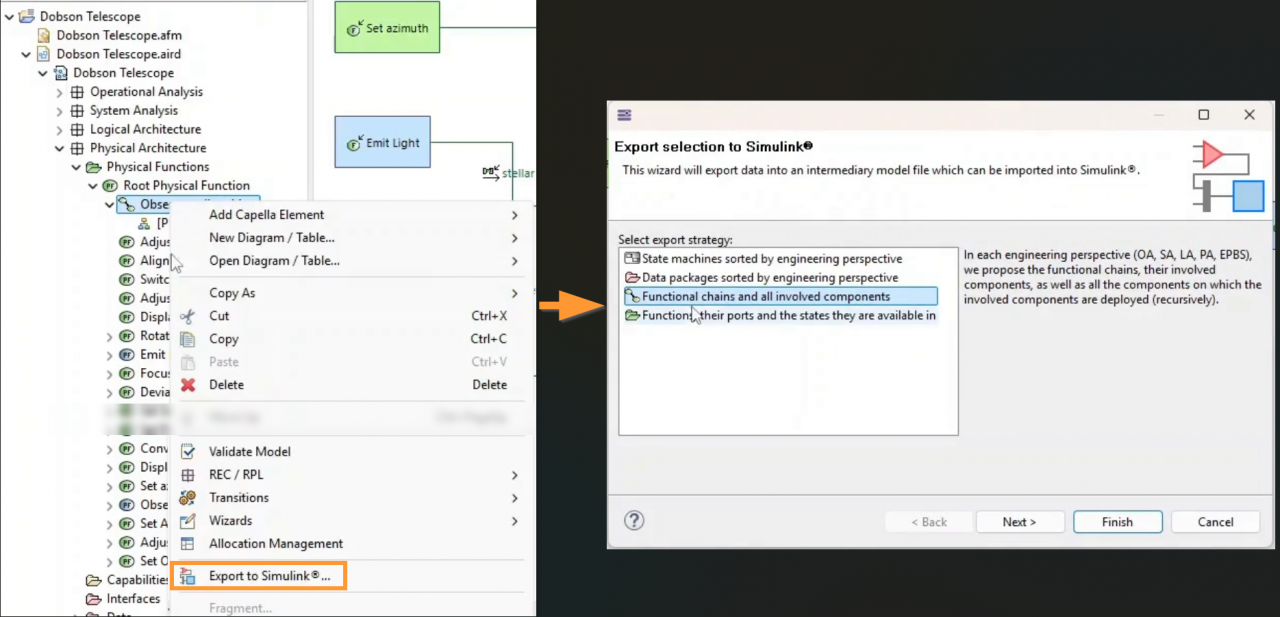Click the Cancel button

pos(1215,522)
